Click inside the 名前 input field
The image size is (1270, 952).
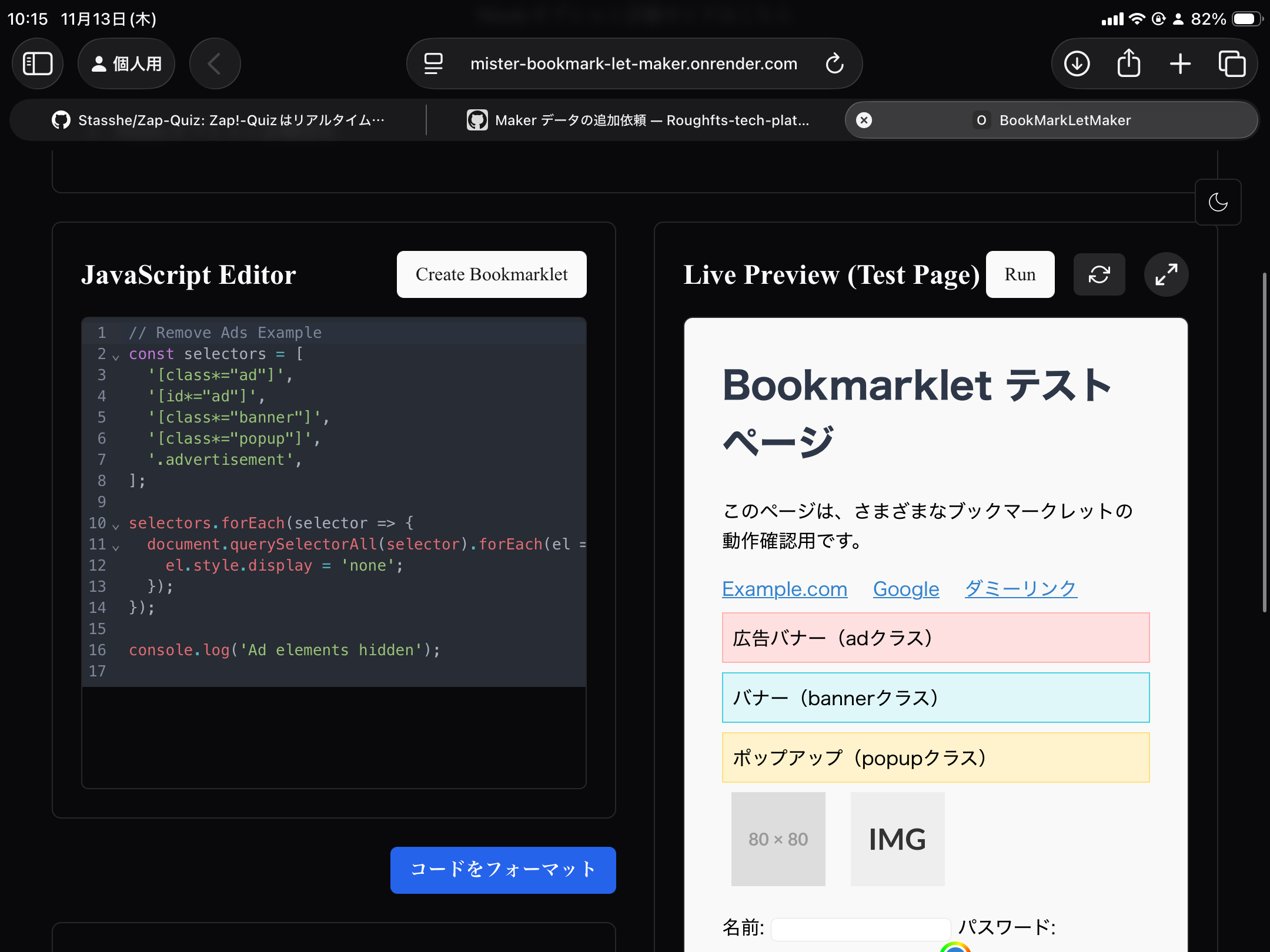click(860, 928)
